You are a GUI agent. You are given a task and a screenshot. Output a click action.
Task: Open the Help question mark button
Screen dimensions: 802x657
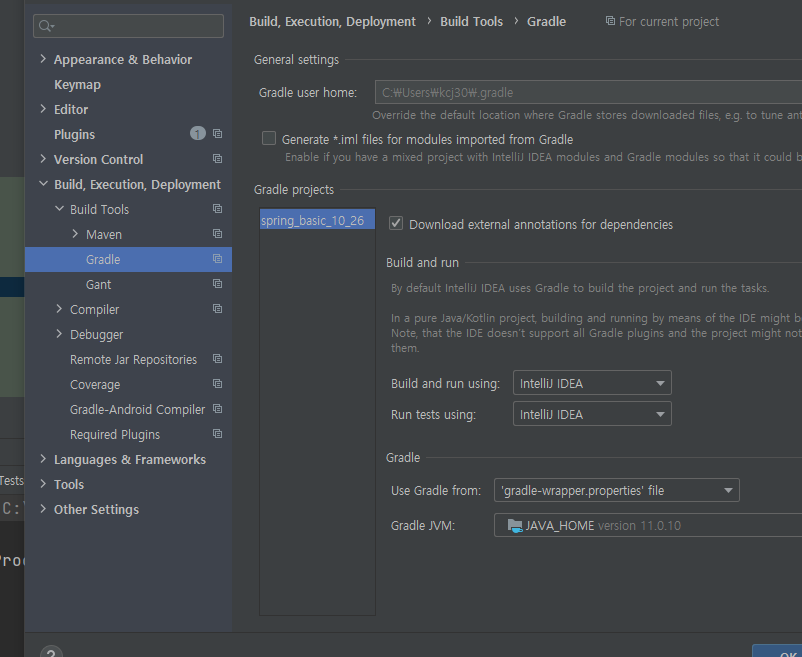51,652
